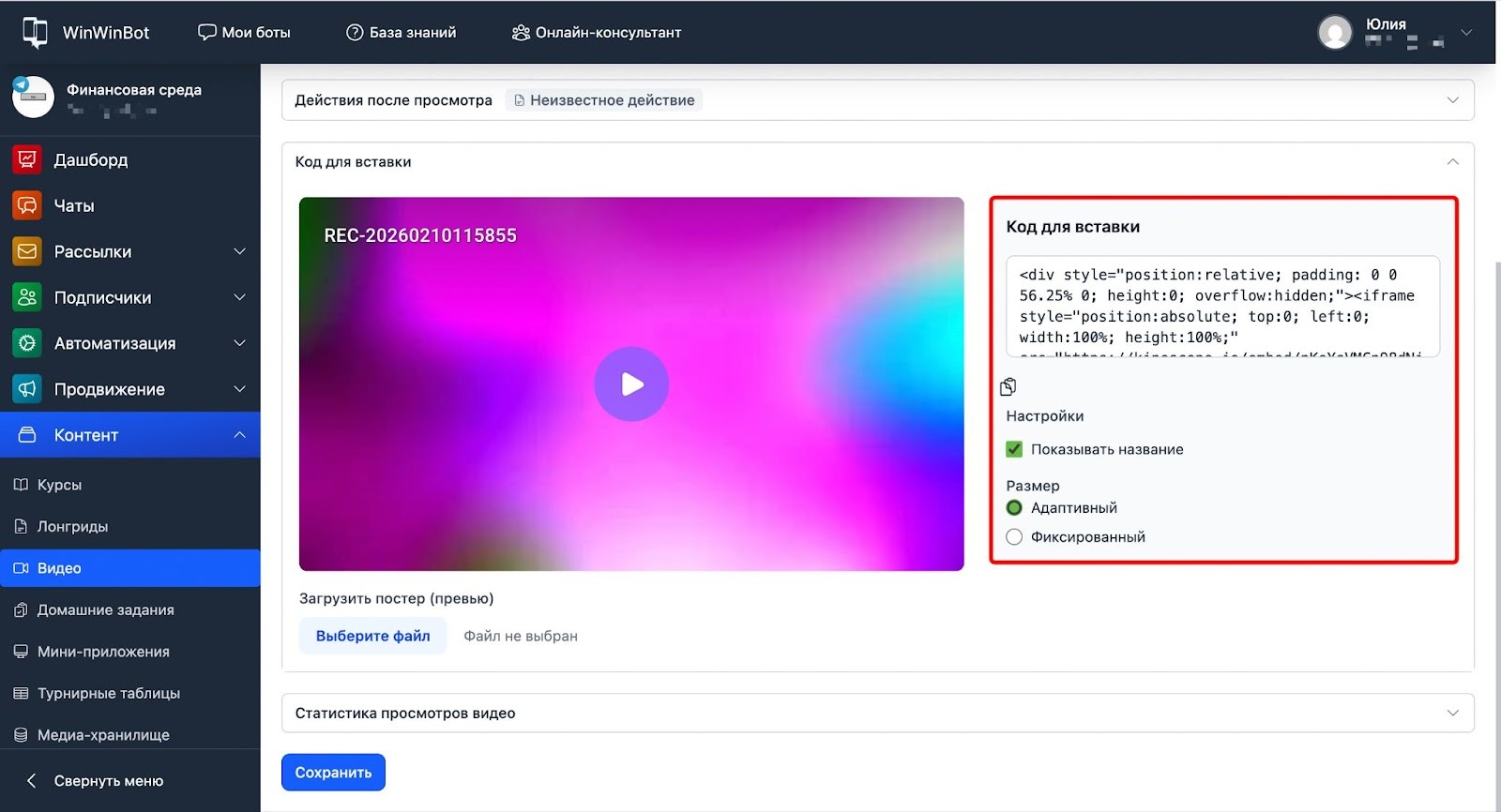Click the copy embed code icon

[1008, 386]
